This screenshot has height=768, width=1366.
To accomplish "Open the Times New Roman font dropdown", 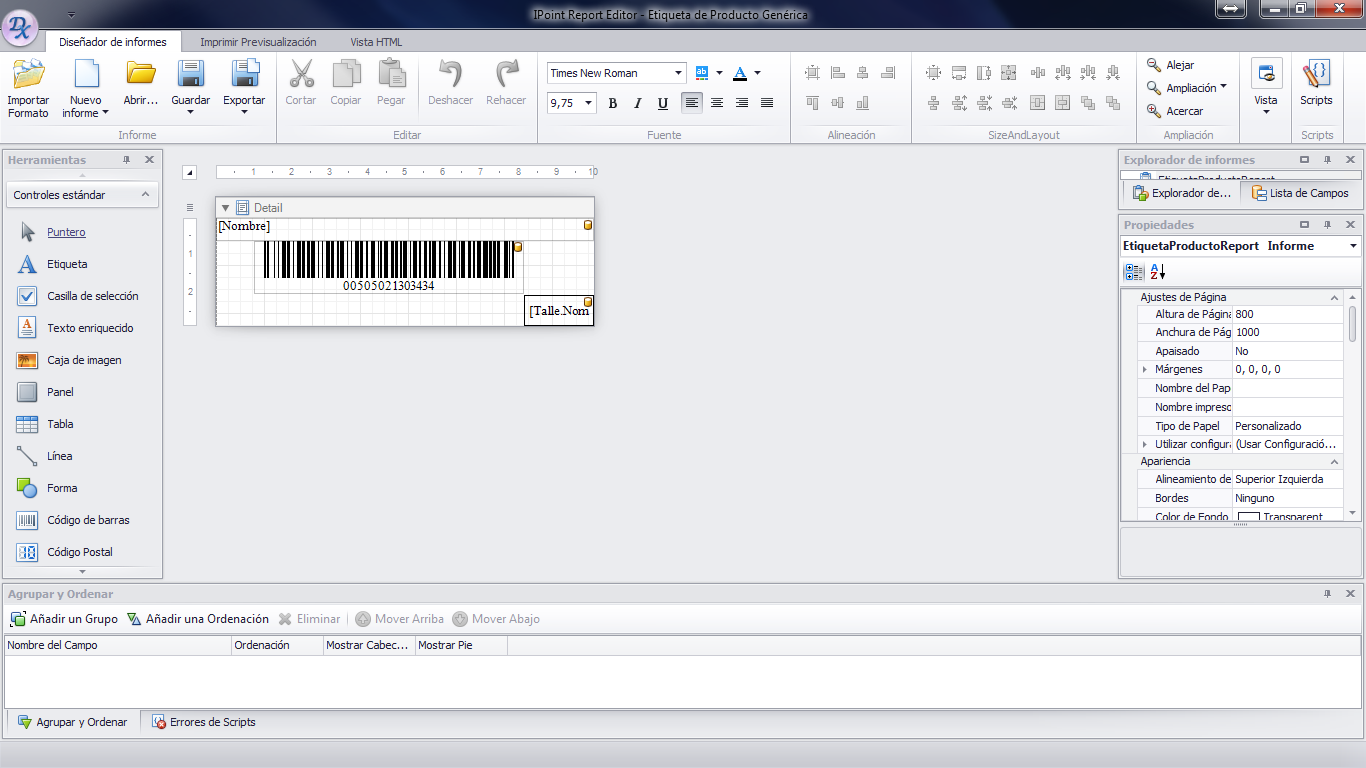I will 679,73.
